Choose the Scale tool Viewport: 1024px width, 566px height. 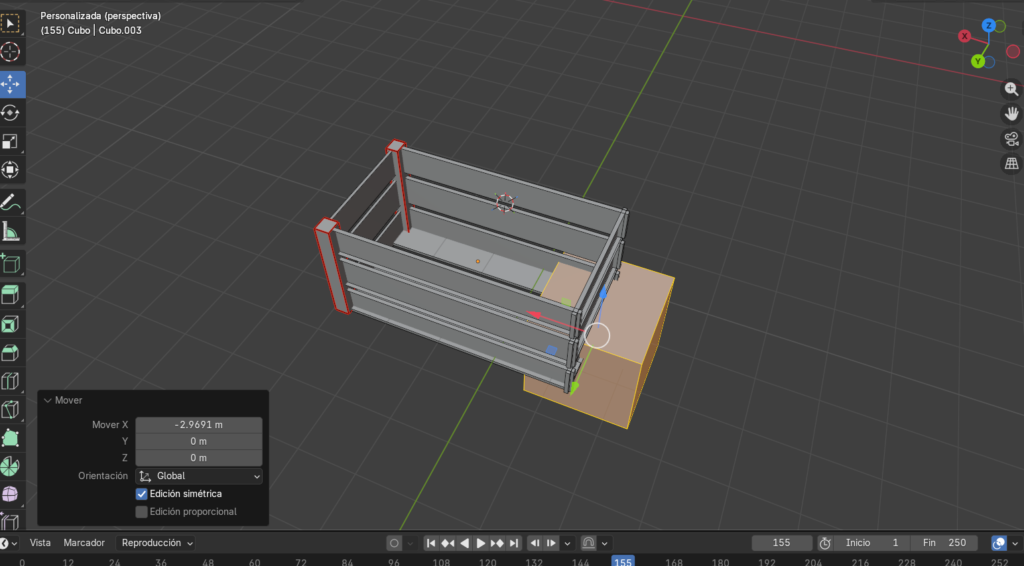tap(11, 142)
